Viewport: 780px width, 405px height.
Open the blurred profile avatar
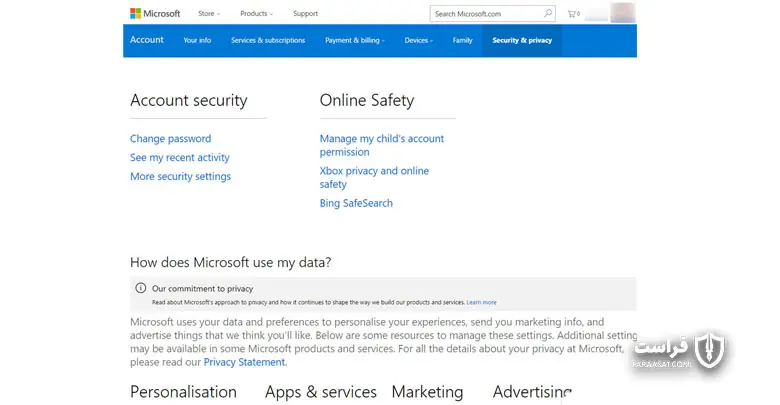coord(622,12)
